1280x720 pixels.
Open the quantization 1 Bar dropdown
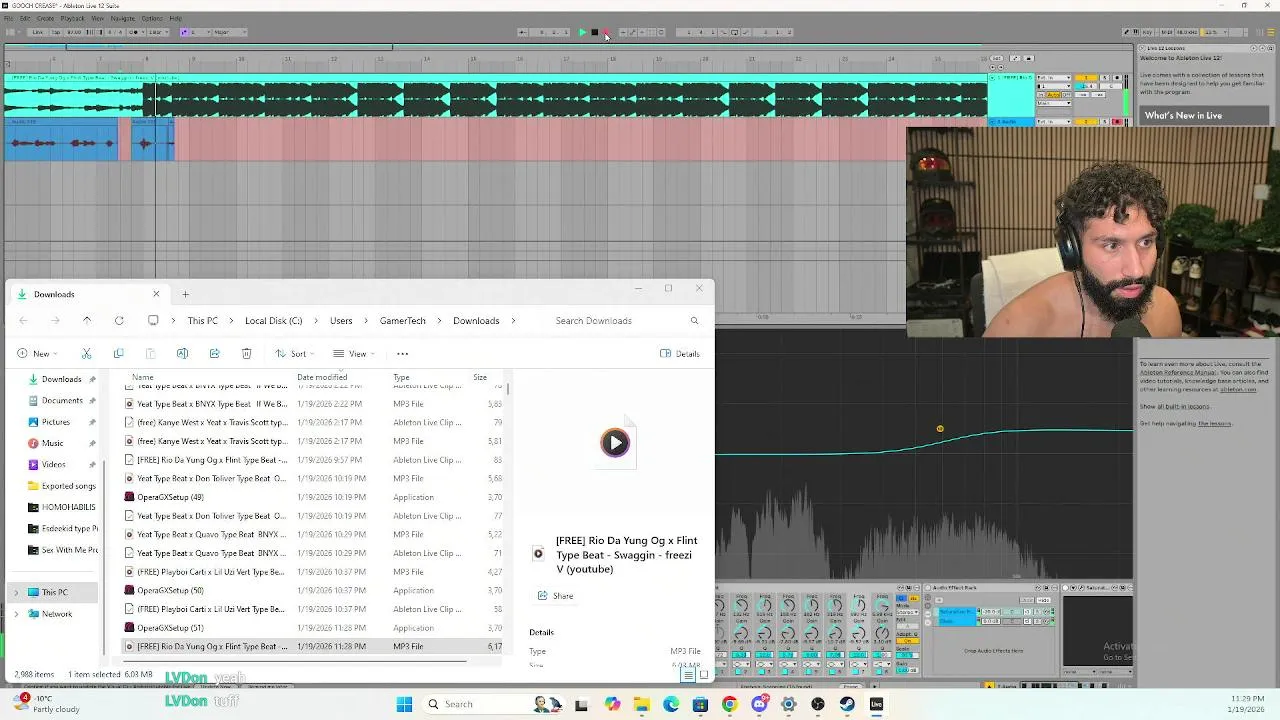(x=158, y=32)
